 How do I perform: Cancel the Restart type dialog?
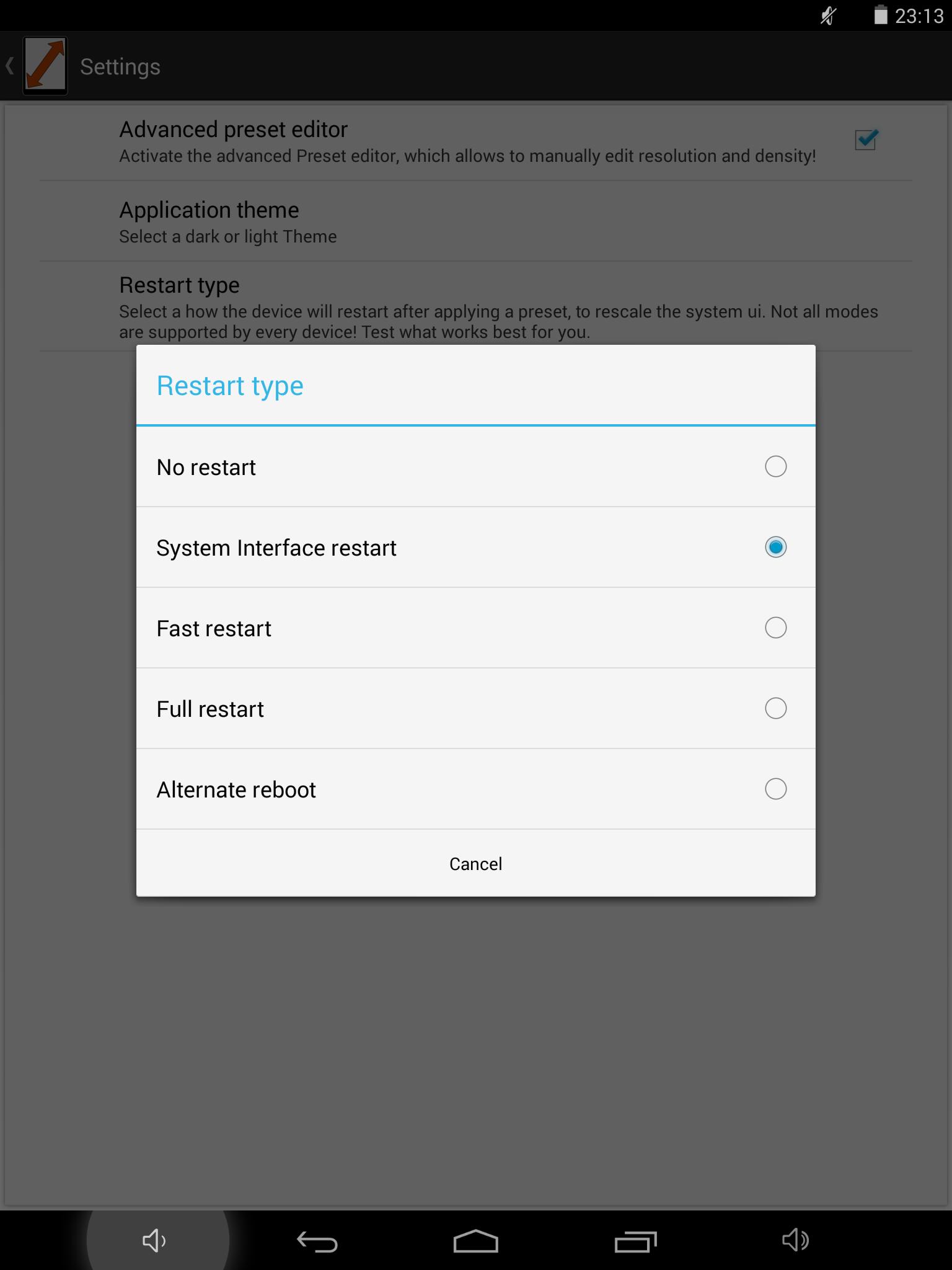476,863
